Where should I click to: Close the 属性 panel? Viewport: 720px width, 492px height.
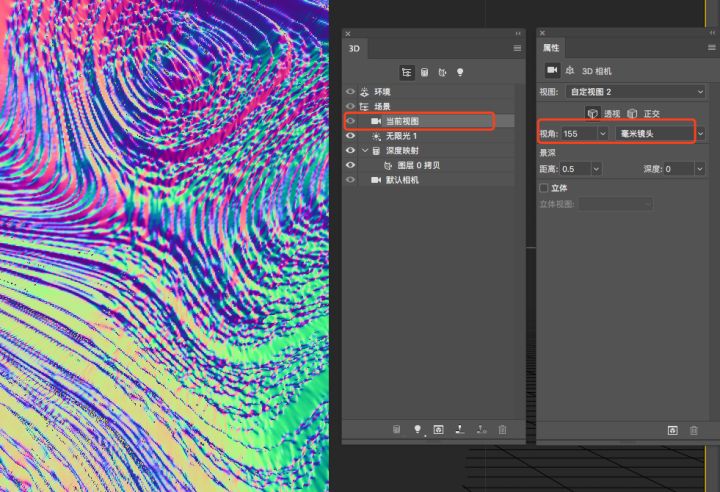542,33
